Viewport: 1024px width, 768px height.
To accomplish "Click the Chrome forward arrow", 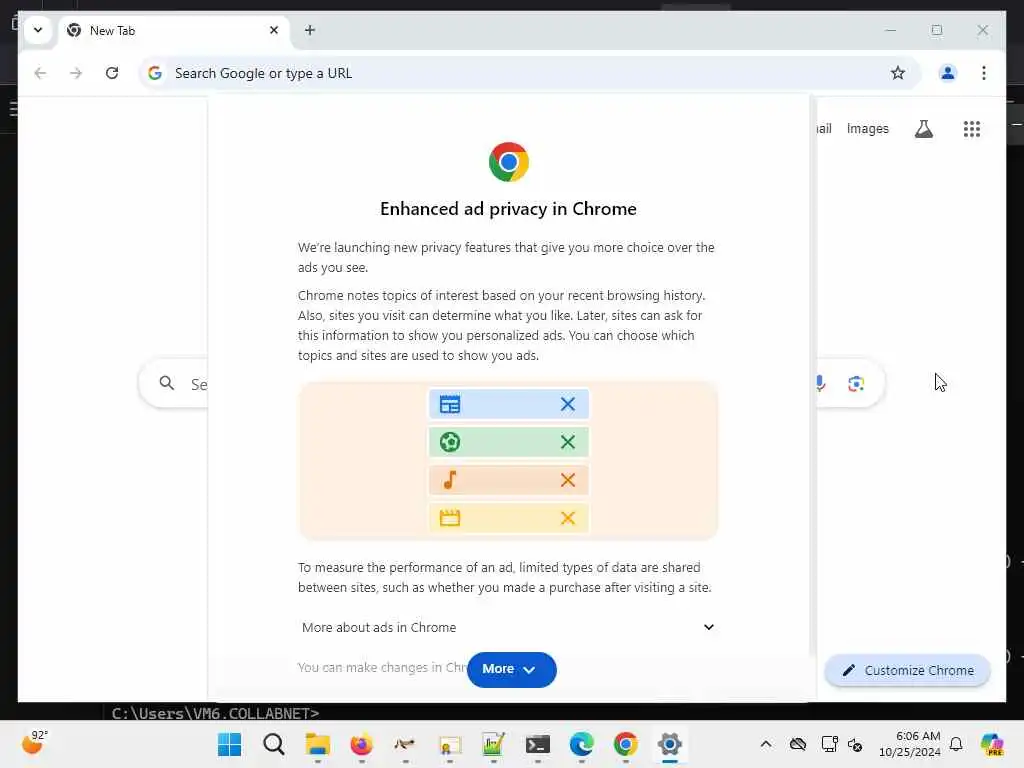I will (76, 73).
